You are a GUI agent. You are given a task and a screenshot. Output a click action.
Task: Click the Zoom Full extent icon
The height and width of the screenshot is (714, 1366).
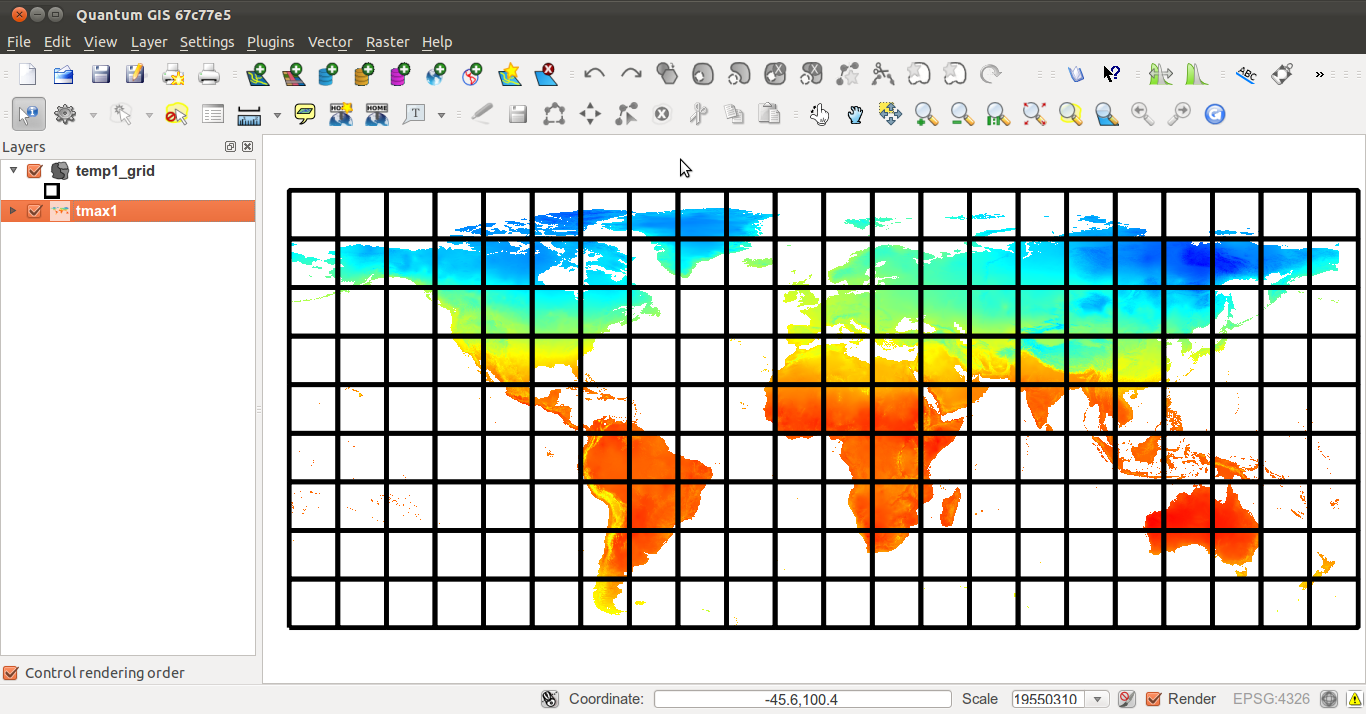[x=1034, y=114]
